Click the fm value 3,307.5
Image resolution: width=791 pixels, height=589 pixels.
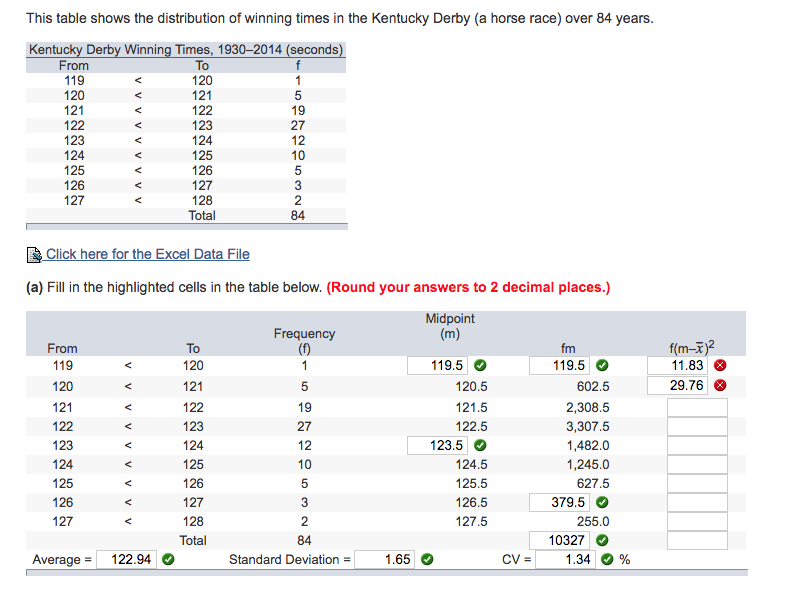(587, 427)
